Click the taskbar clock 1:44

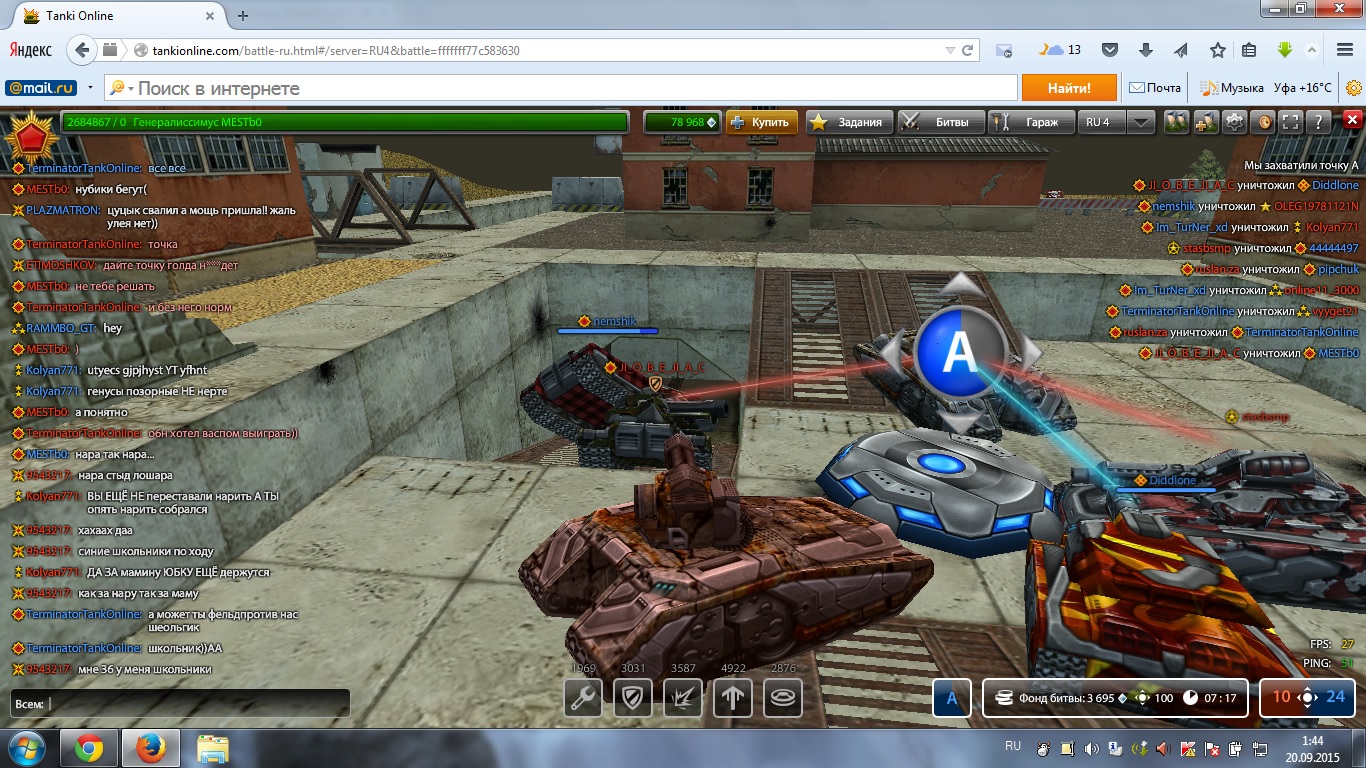[1313, 740]
